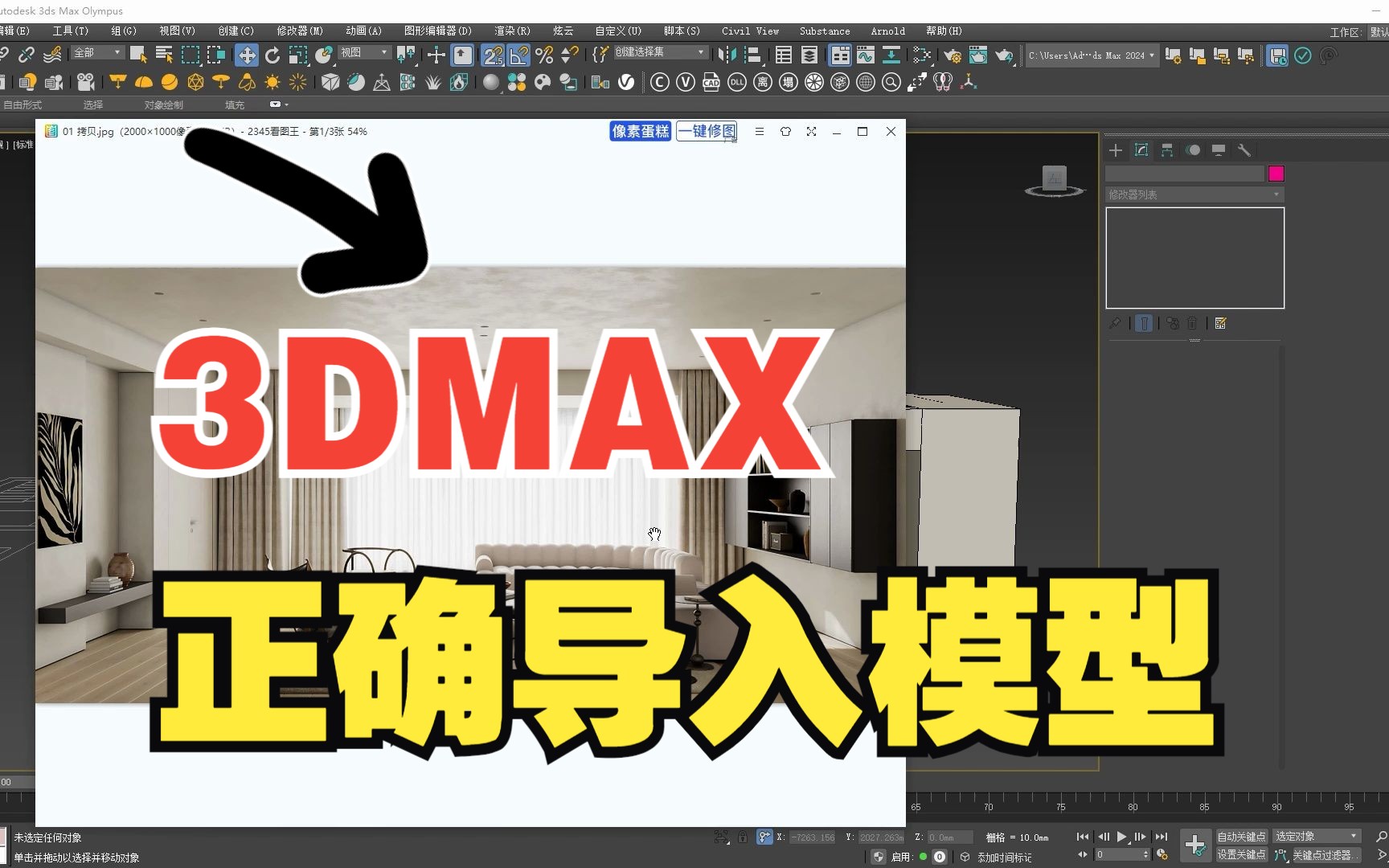1389x868 pixels.
Task: Open the Create panel plus icon
Action: 1116,150
